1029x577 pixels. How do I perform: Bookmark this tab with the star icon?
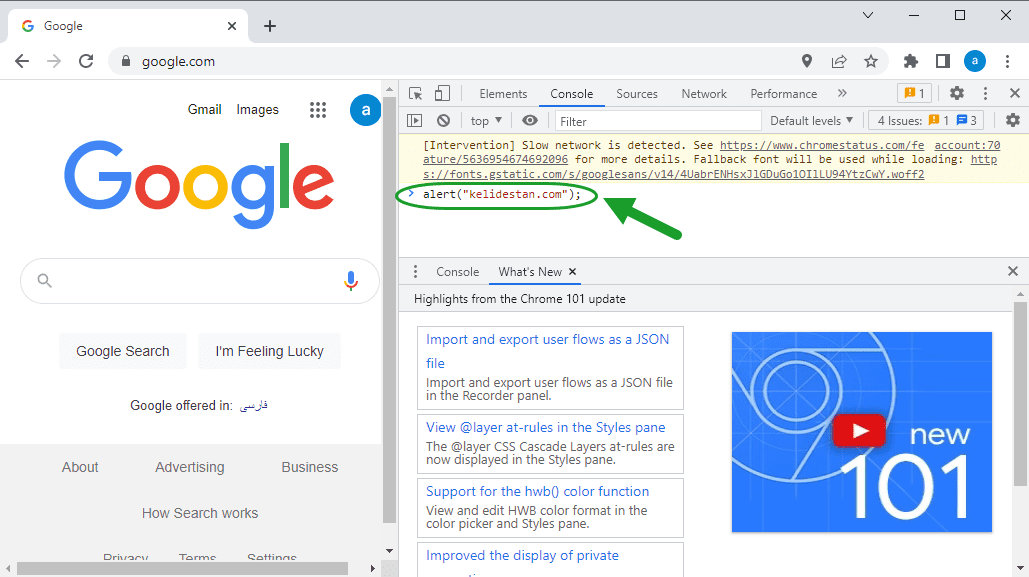tap(871, 61)
